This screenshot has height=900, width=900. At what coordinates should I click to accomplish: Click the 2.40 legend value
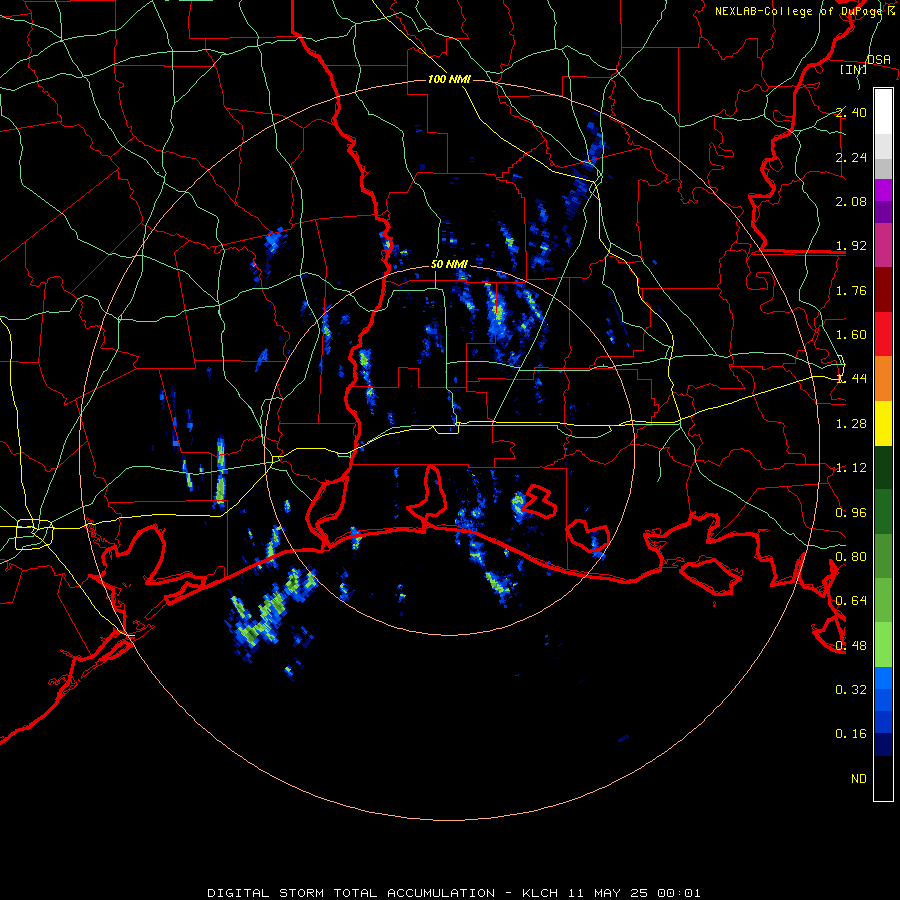point(851,112)
